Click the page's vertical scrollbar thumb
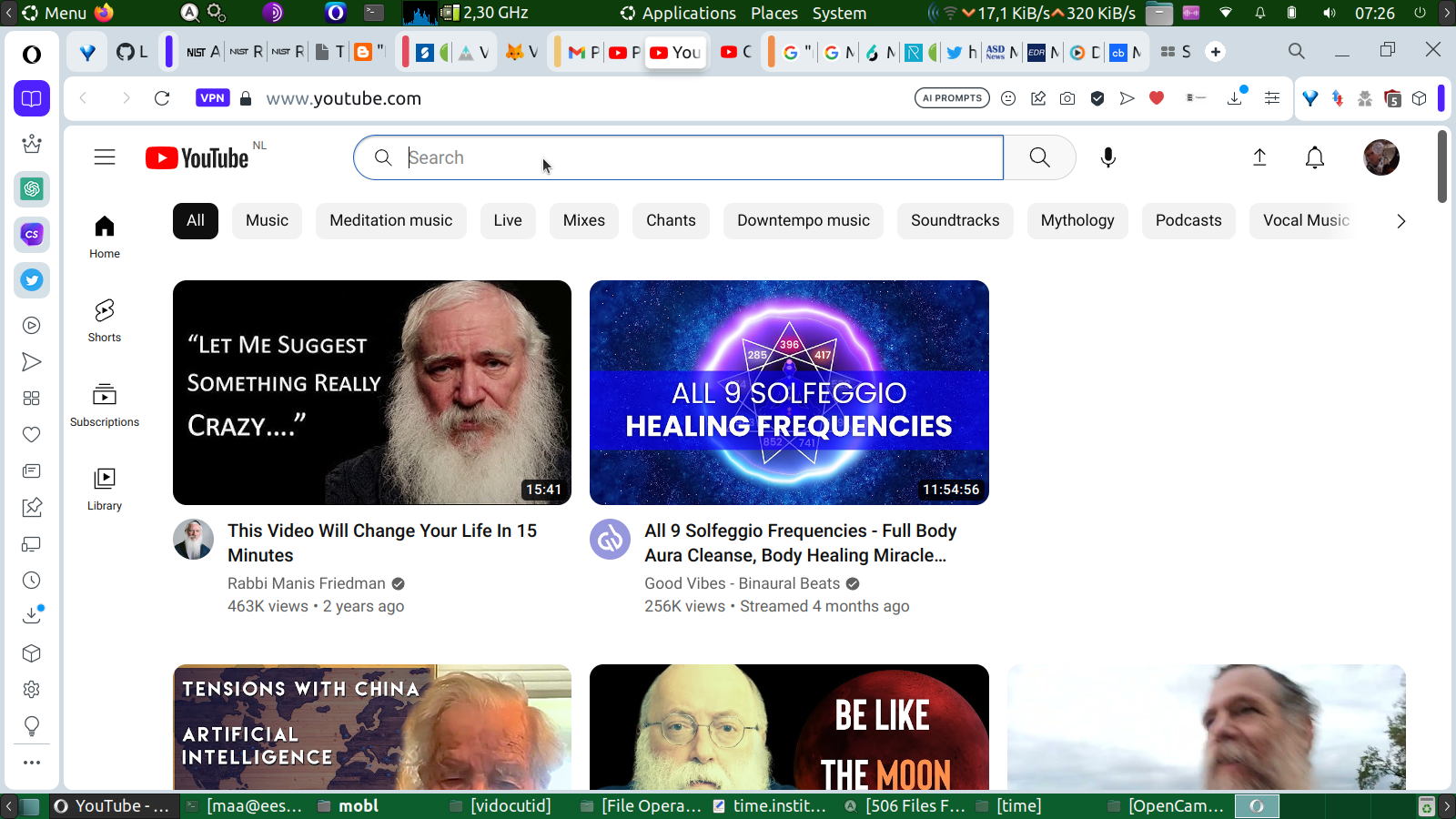This screenshot has height=819, width=1456. [1442, 167]
